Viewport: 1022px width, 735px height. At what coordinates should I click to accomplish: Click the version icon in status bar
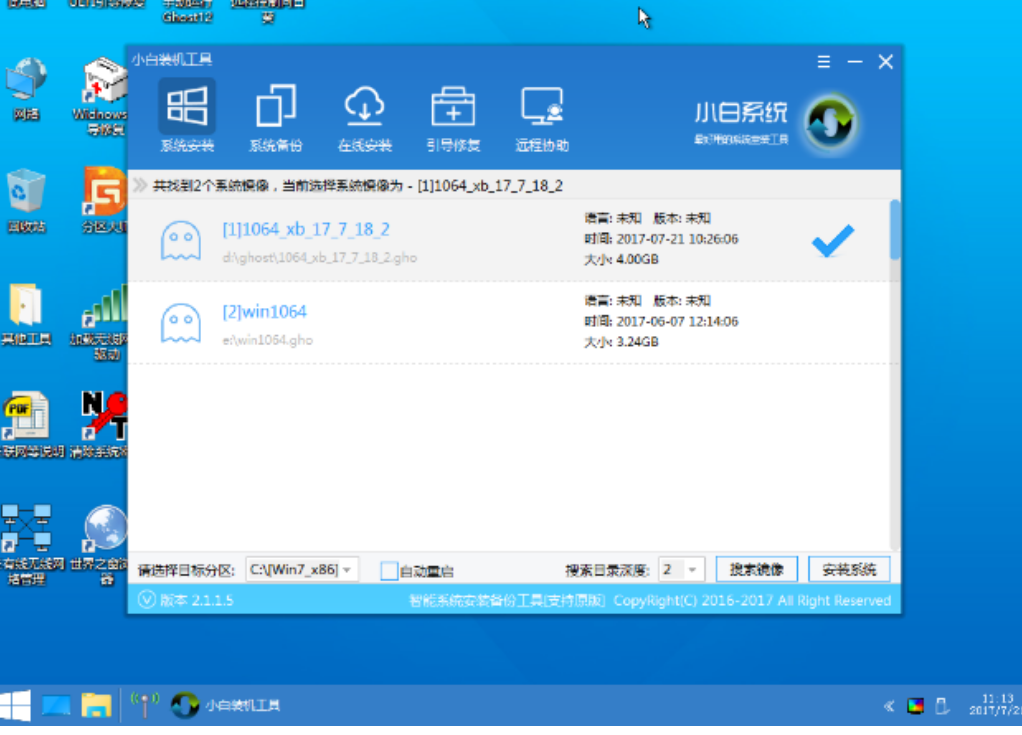pyautogui.click(x=147, y=599)
